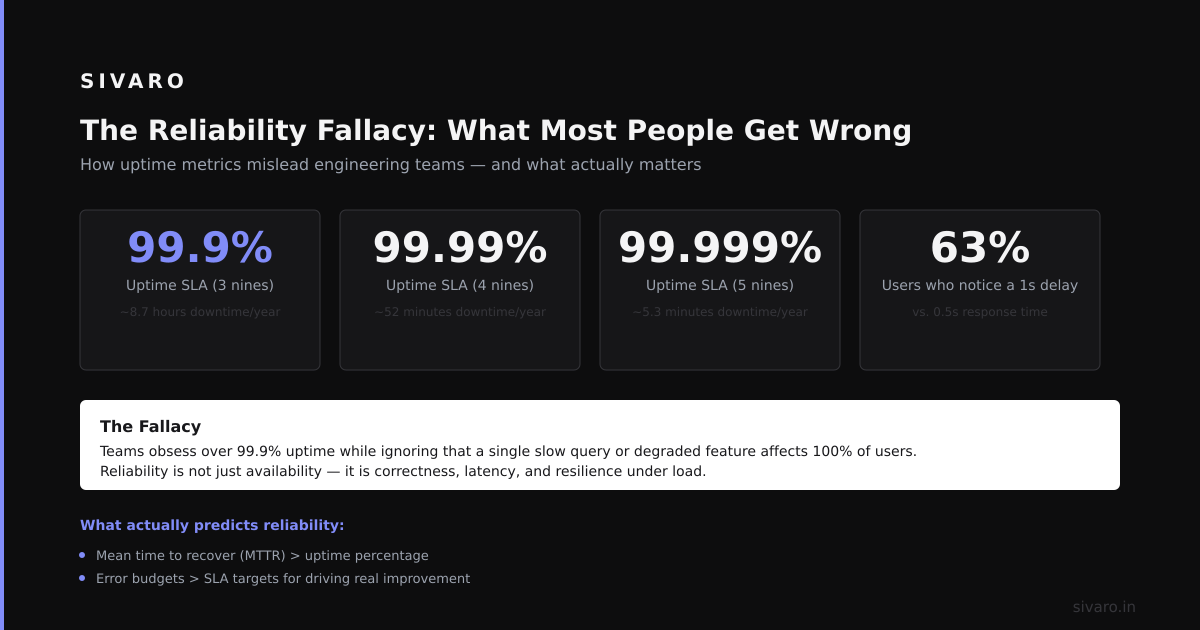Image resolution: width=1200 pixels, height=630 pixels.
Task: Click the white Fallacy callout panel text
Action: pyautogui.click(x=508, y=461)
